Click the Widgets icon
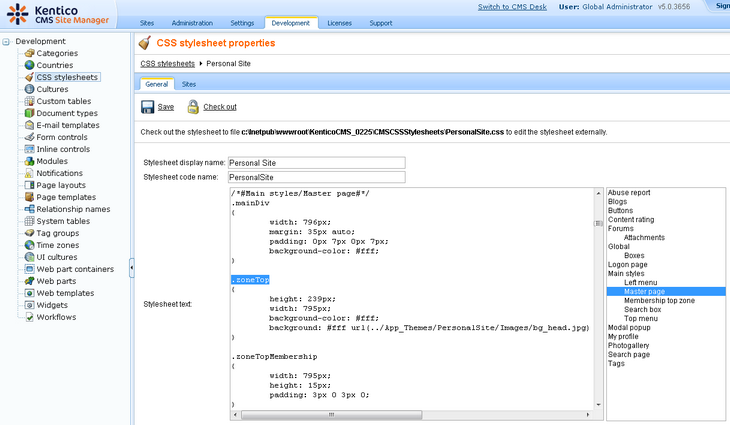This screenshot has height=425, width=730. 29,305
